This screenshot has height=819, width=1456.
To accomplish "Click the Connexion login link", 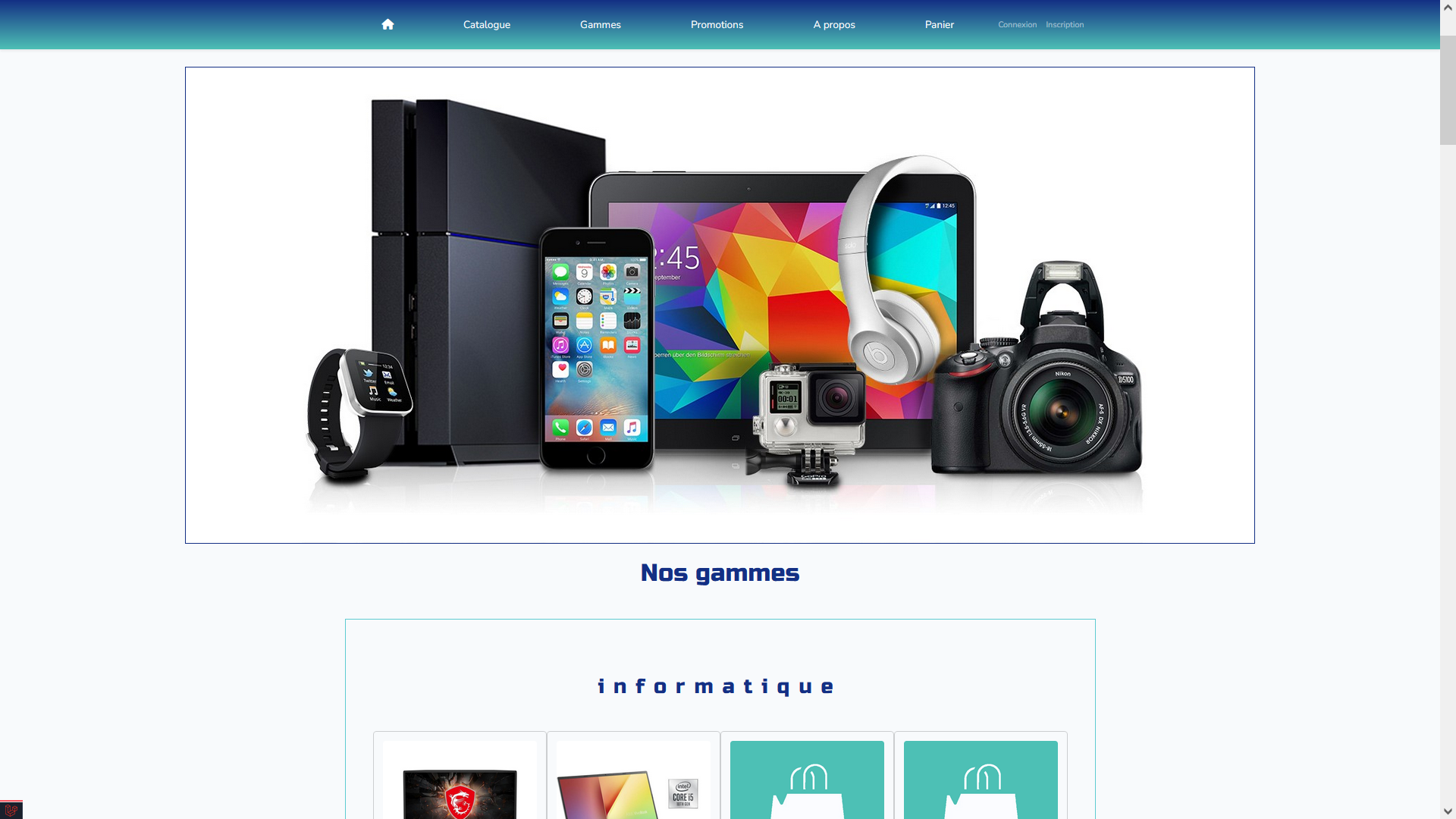I will (1015, 24).
